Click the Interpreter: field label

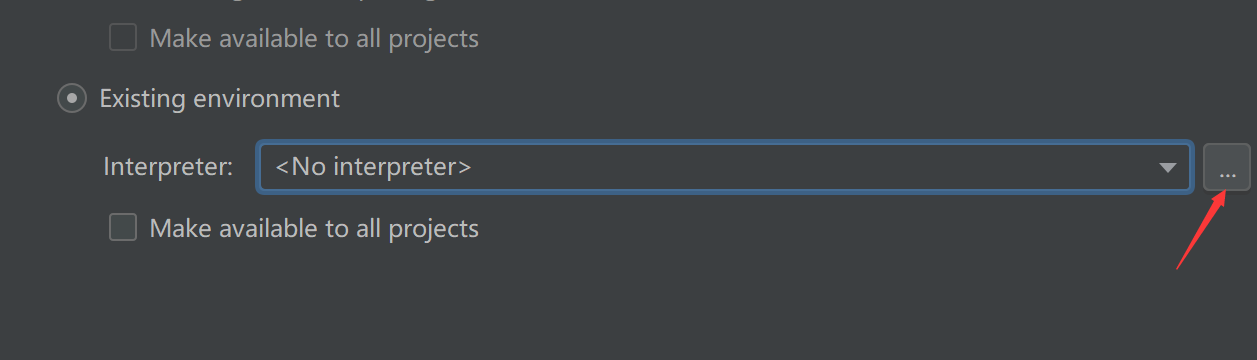click(x=168, y=167)
